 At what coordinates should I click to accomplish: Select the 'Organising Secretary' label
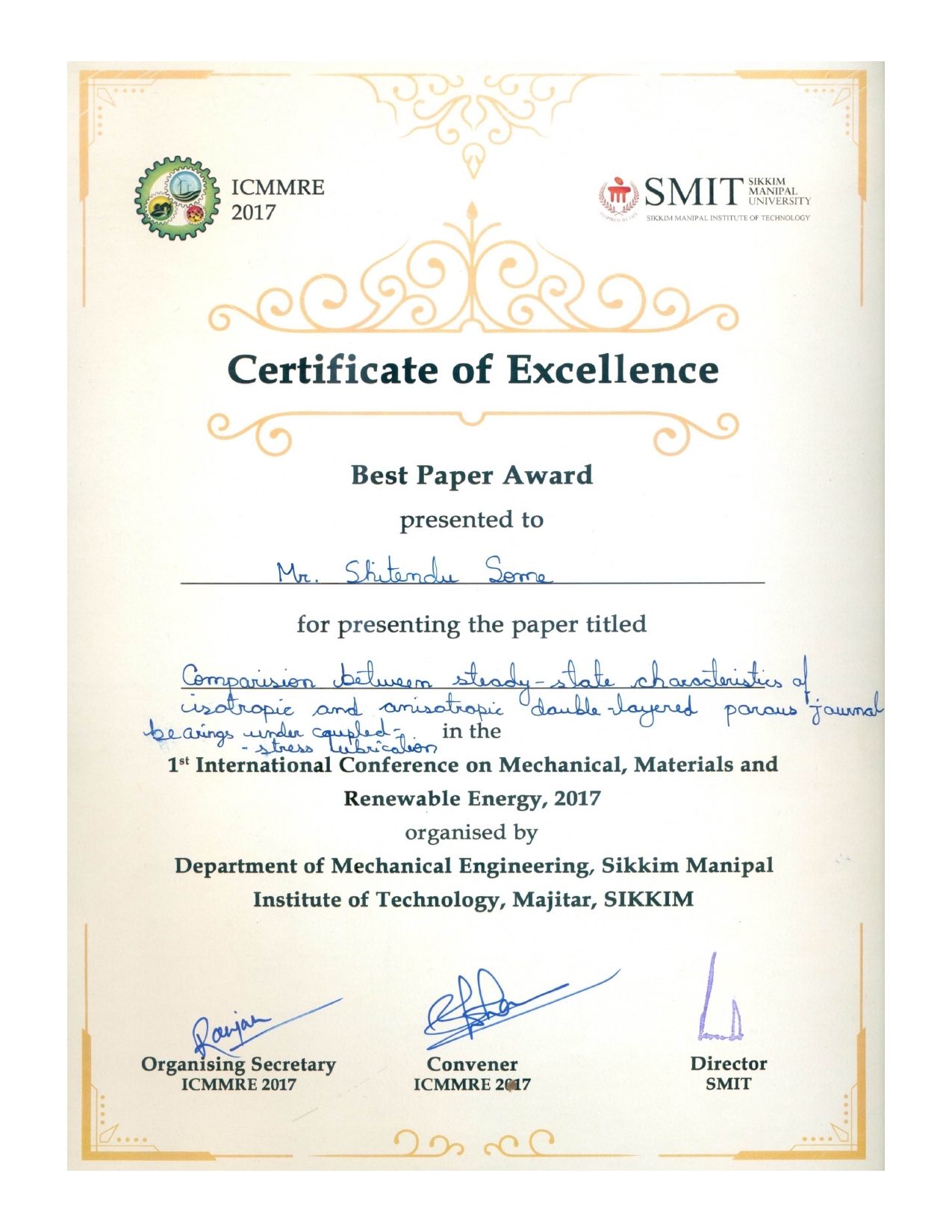pos(238,1064)
